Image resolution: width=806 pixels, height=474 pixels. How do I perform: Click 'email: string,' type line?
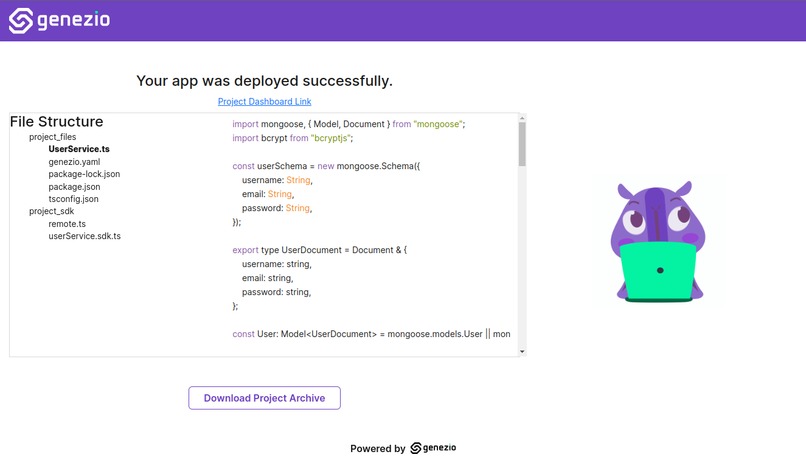267,278
